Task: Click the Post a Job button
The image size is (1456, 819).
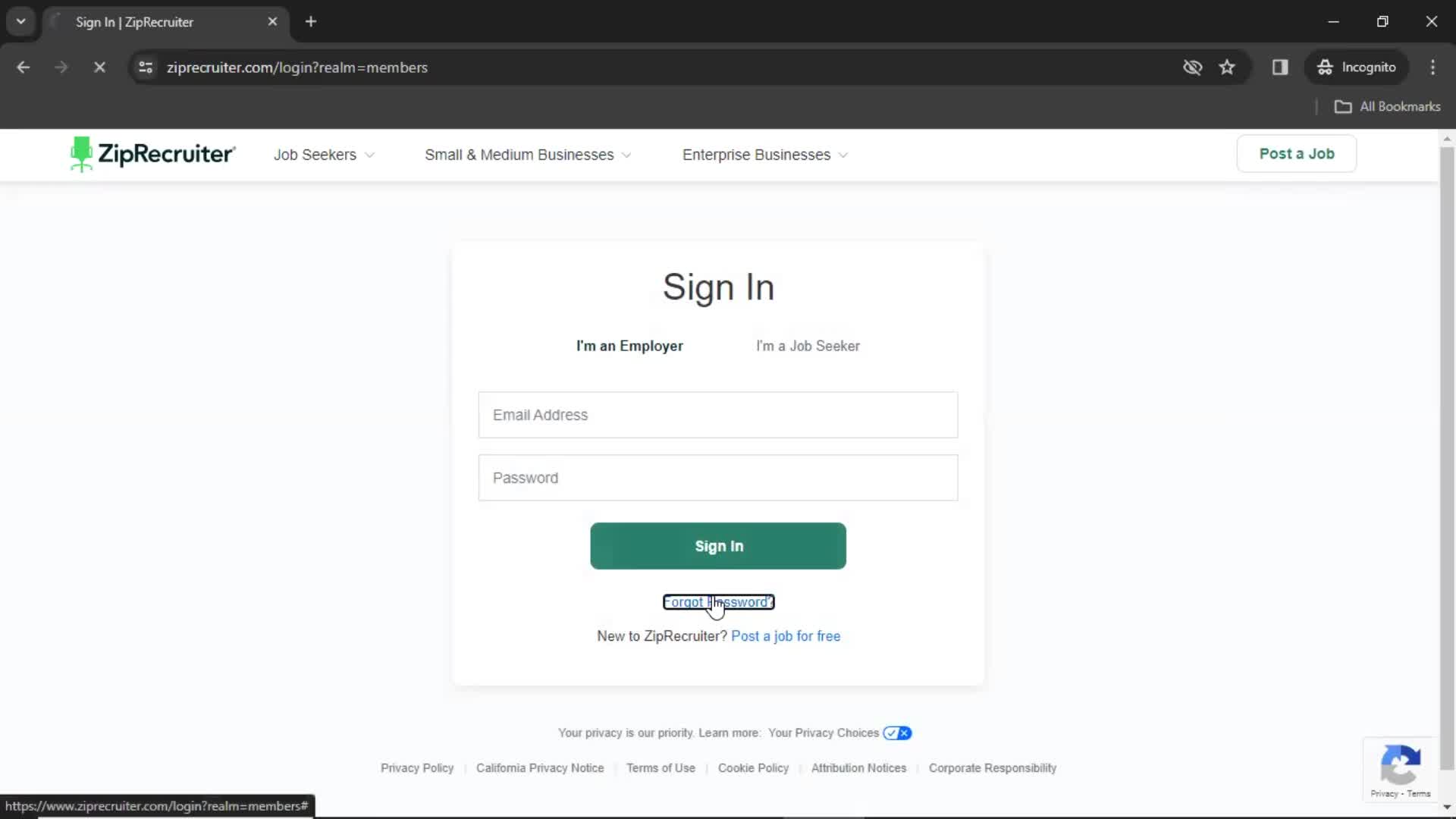Action: pyautogui.click(x=1297, y=154)
